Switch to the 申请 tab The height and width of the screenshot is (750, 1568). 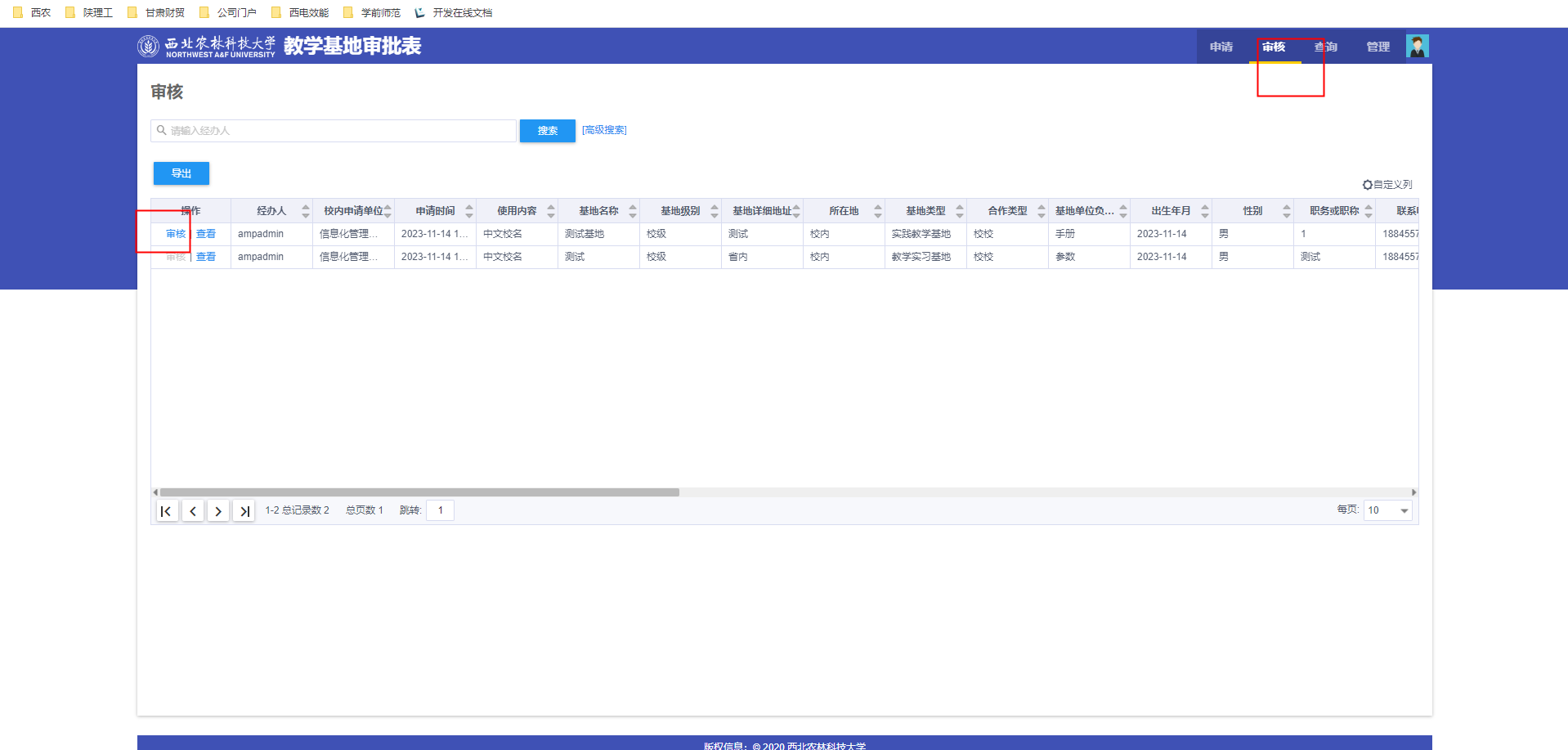[1221, 47]
